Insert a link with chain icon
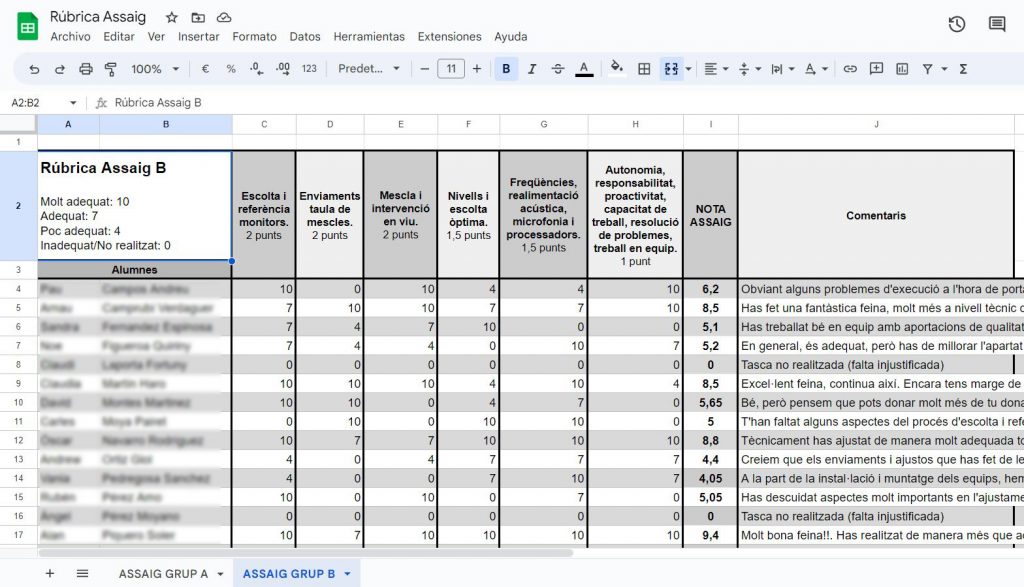Image resolution: width=1024 pixels, height=587 pixels. coord(850,69)
